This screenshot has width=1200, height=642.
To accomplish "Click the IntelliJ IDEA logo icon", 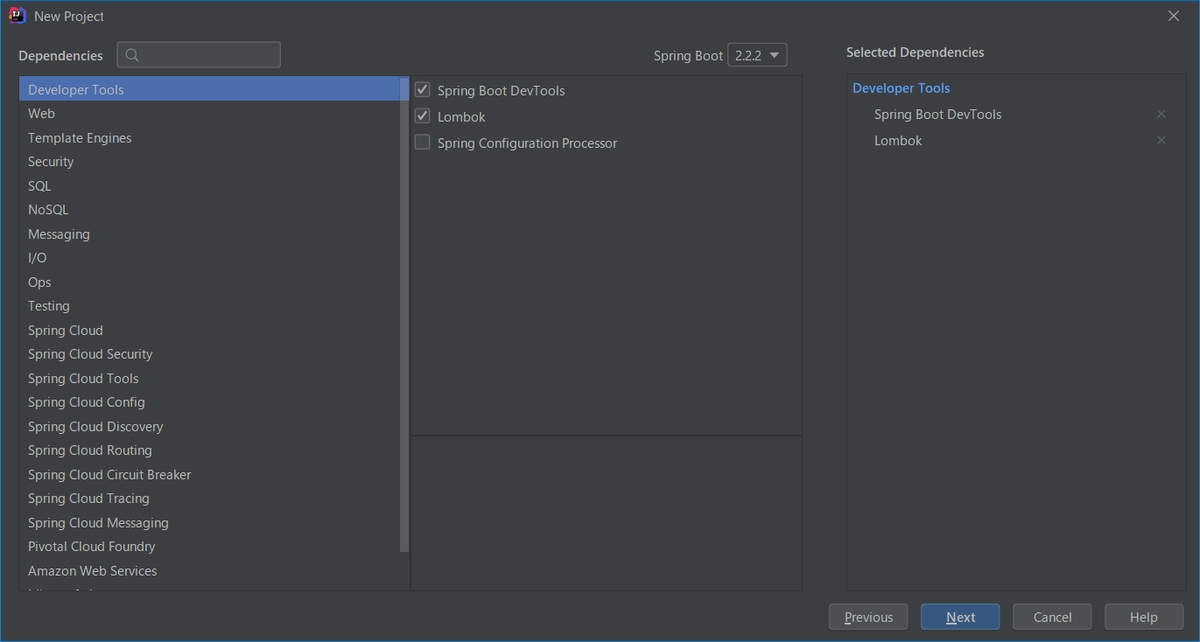I will tap(17, 16).
